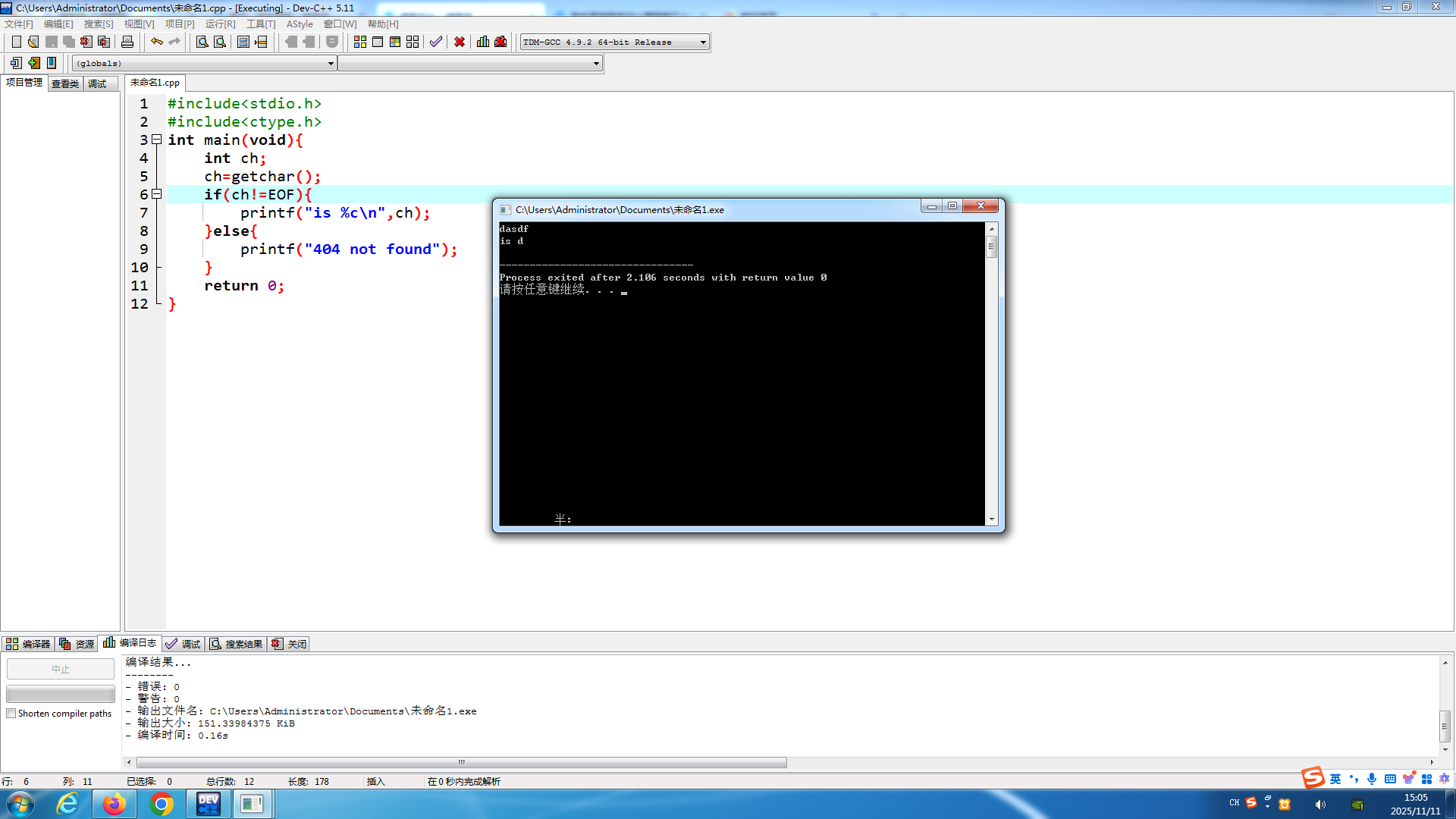Collapse the if block fold at line 6
The height and width of the screenshot is (819, 1456).
point(157,194)
